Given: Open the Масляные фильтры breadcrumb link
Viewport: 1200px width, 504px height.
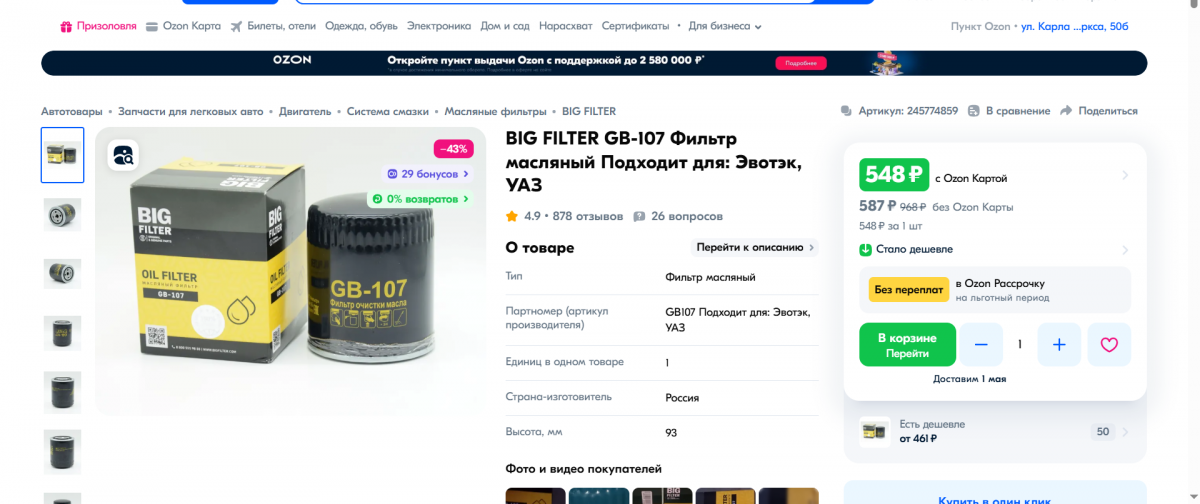Looking at the screenshot, I should click(495, 111).
